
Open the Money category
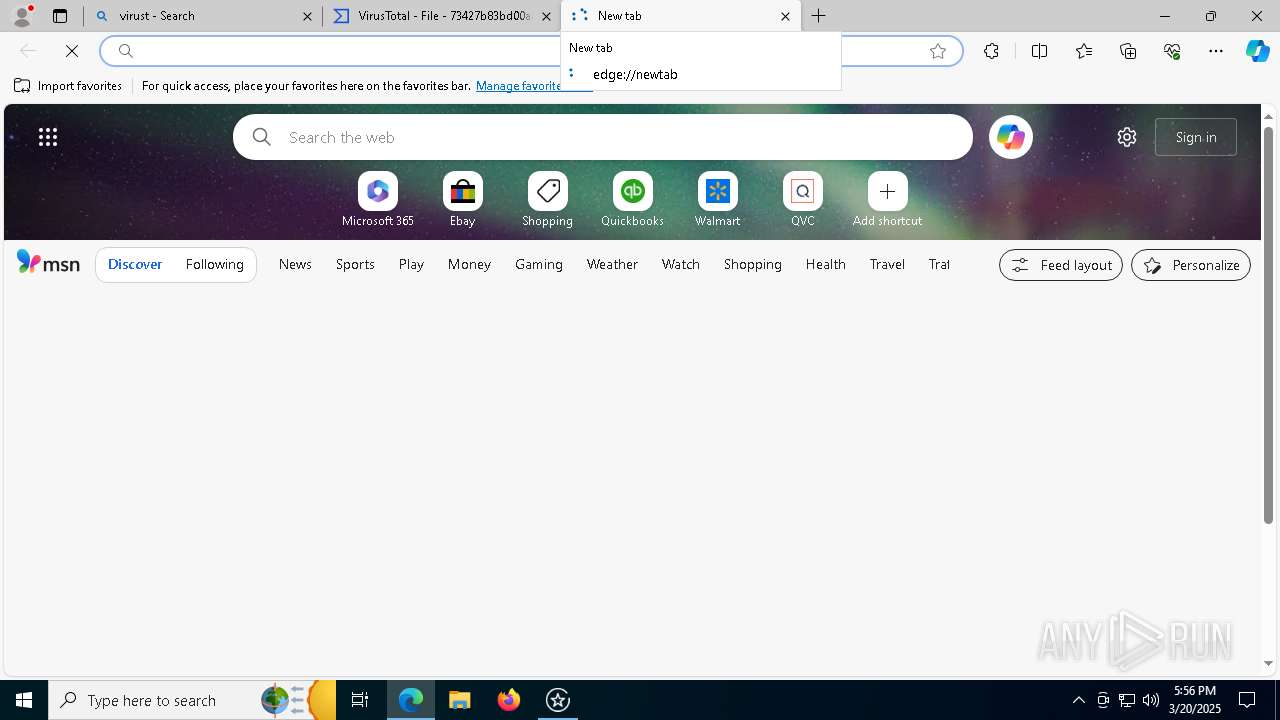[469, 264]
